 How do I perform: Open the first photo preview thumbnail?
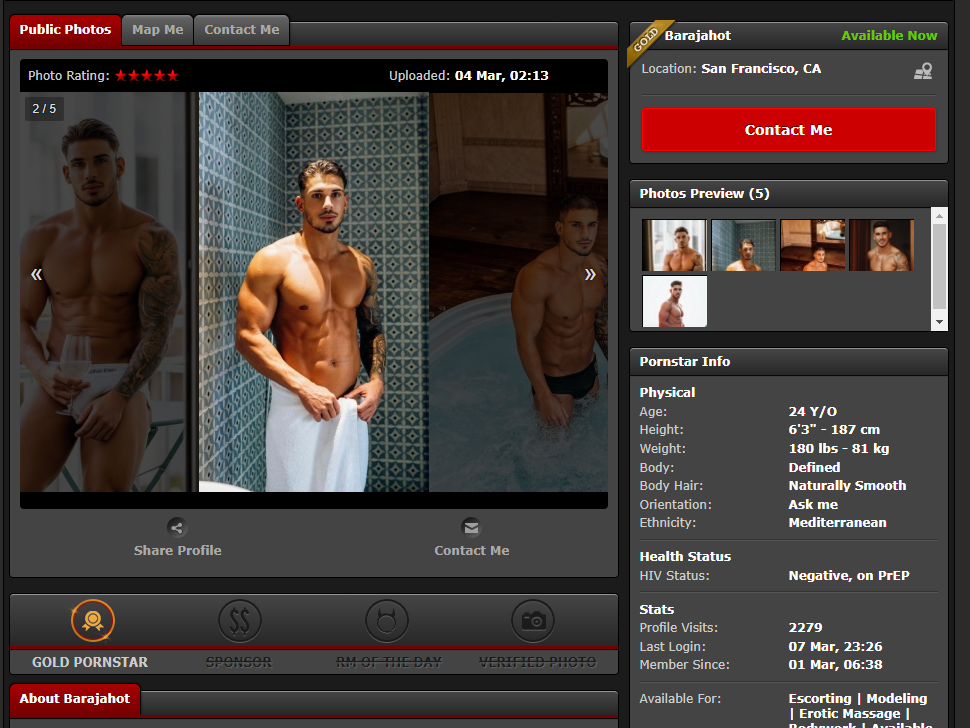tap(674, 245)
